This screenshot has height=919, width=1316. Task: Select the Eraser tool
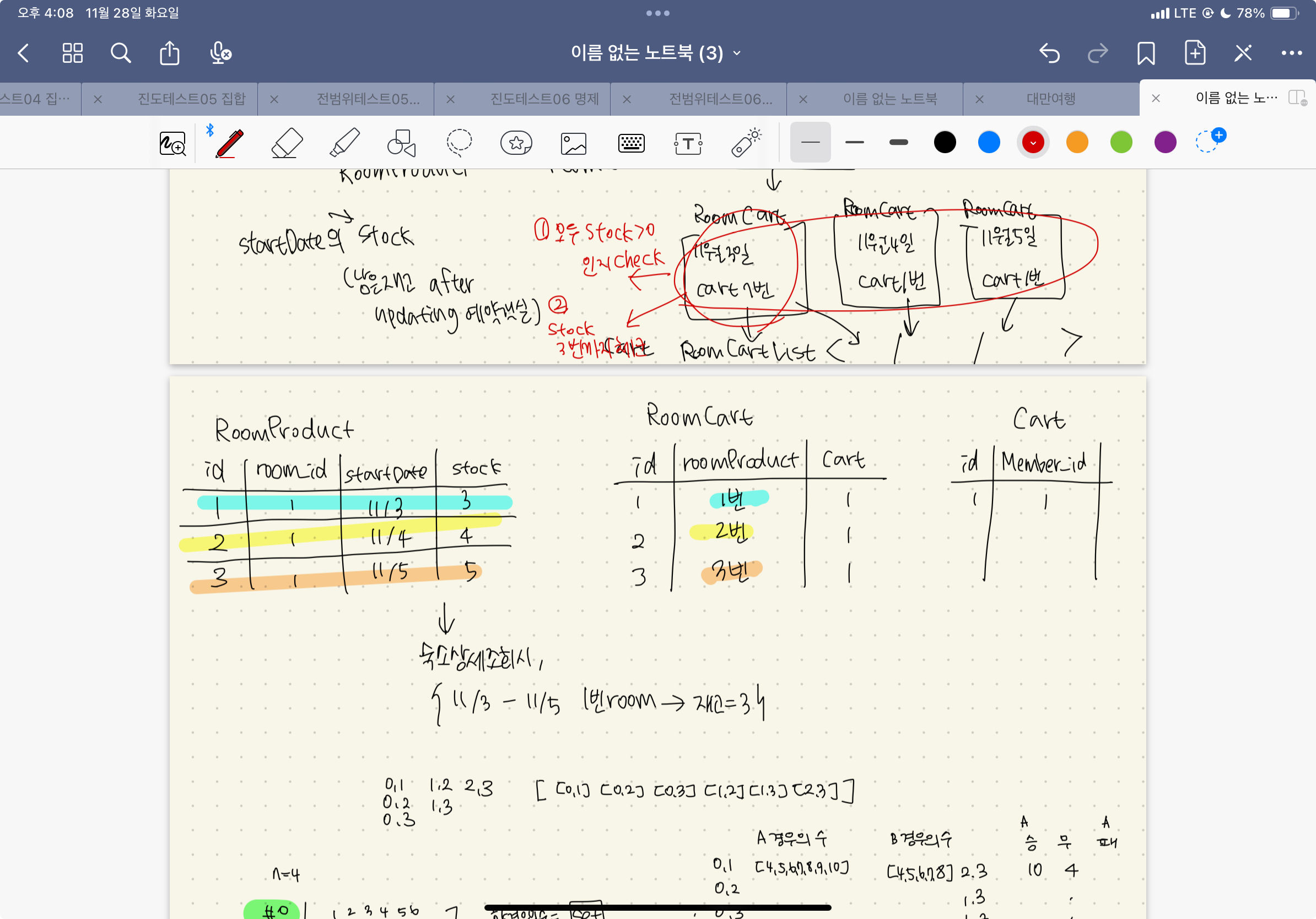[x=287, y=143]
